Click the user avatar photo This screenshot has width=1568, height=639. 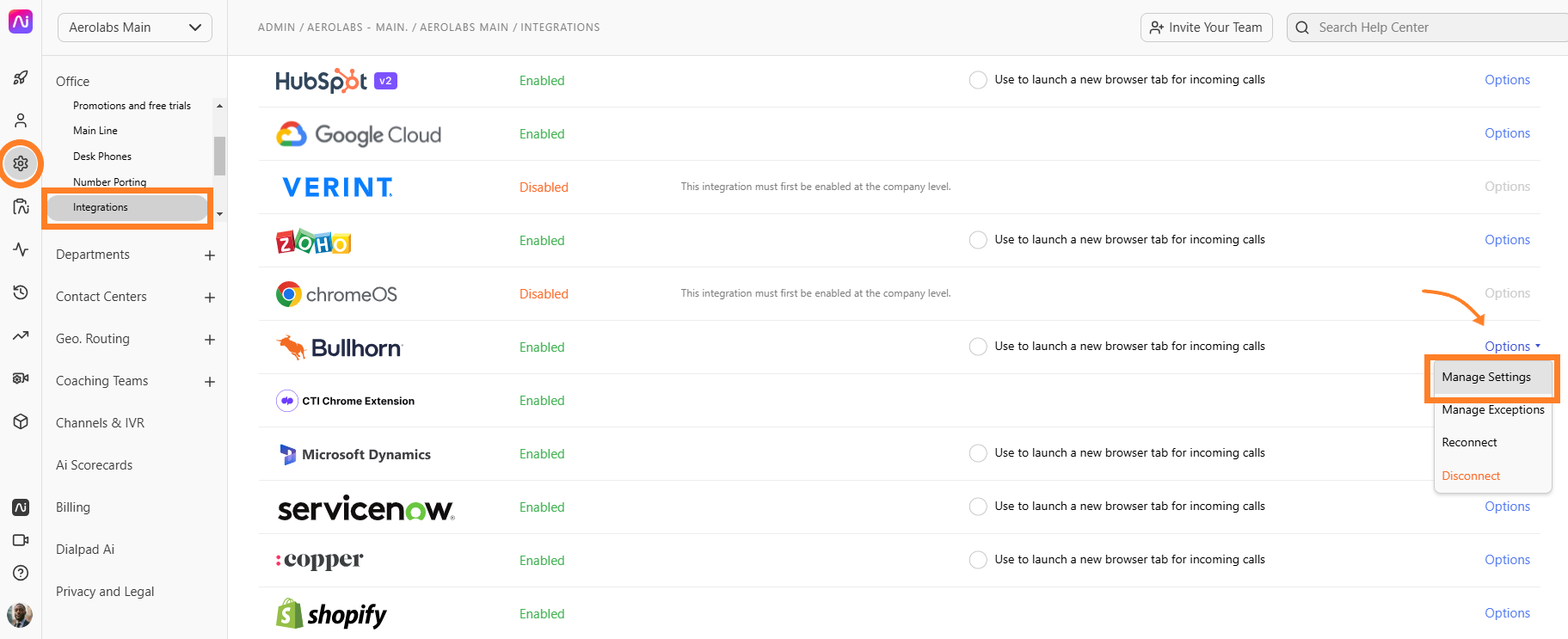pyautogui.click(x=20, y=615)
